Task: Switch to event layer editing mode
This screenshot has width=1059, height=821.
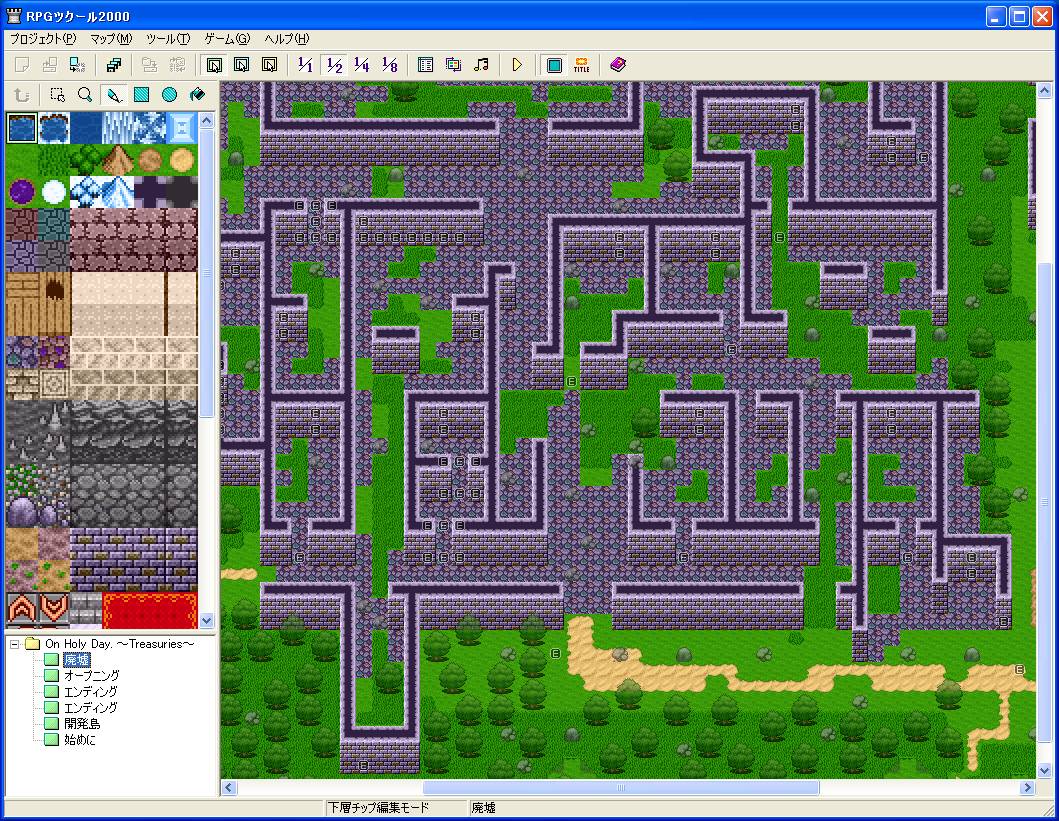Action: point(269,65)
